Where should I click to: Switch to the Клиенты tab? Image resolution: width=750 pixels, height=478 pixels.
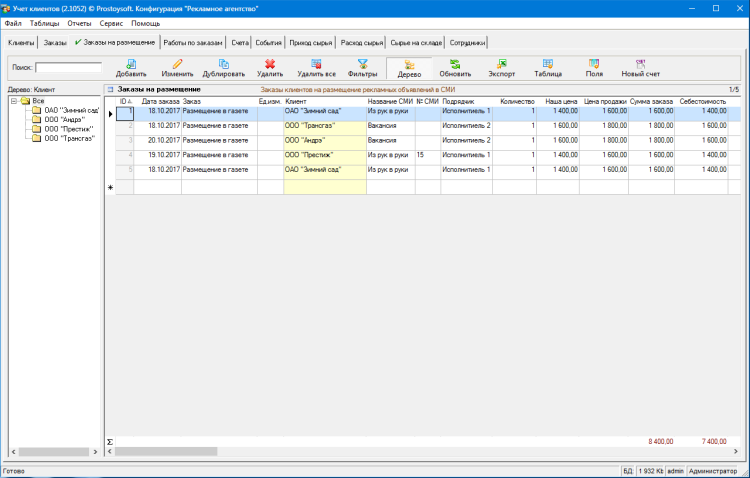pos(21,43)
